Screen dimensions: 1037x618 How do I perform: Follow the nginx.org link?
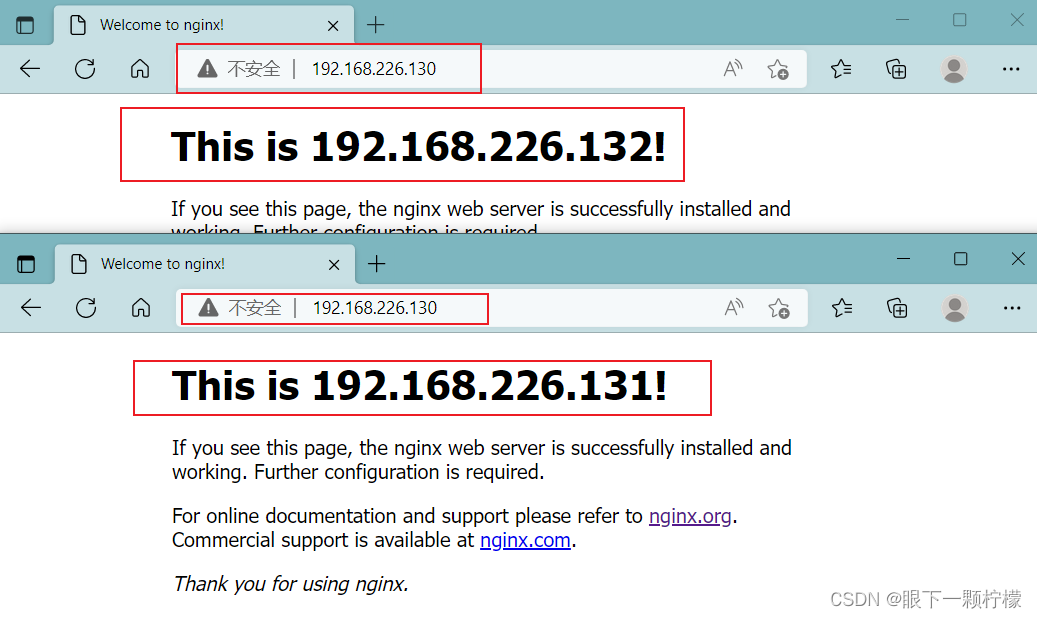(690, 515)
